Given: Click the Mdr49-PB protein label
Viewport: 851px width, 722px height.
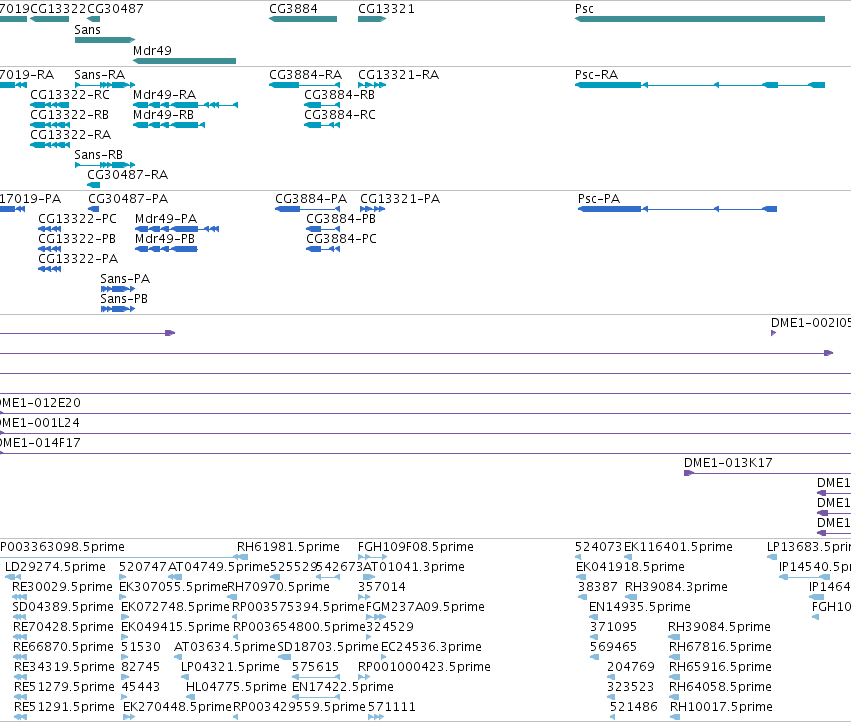Looking at the screenshot, I should coord(165,239).
